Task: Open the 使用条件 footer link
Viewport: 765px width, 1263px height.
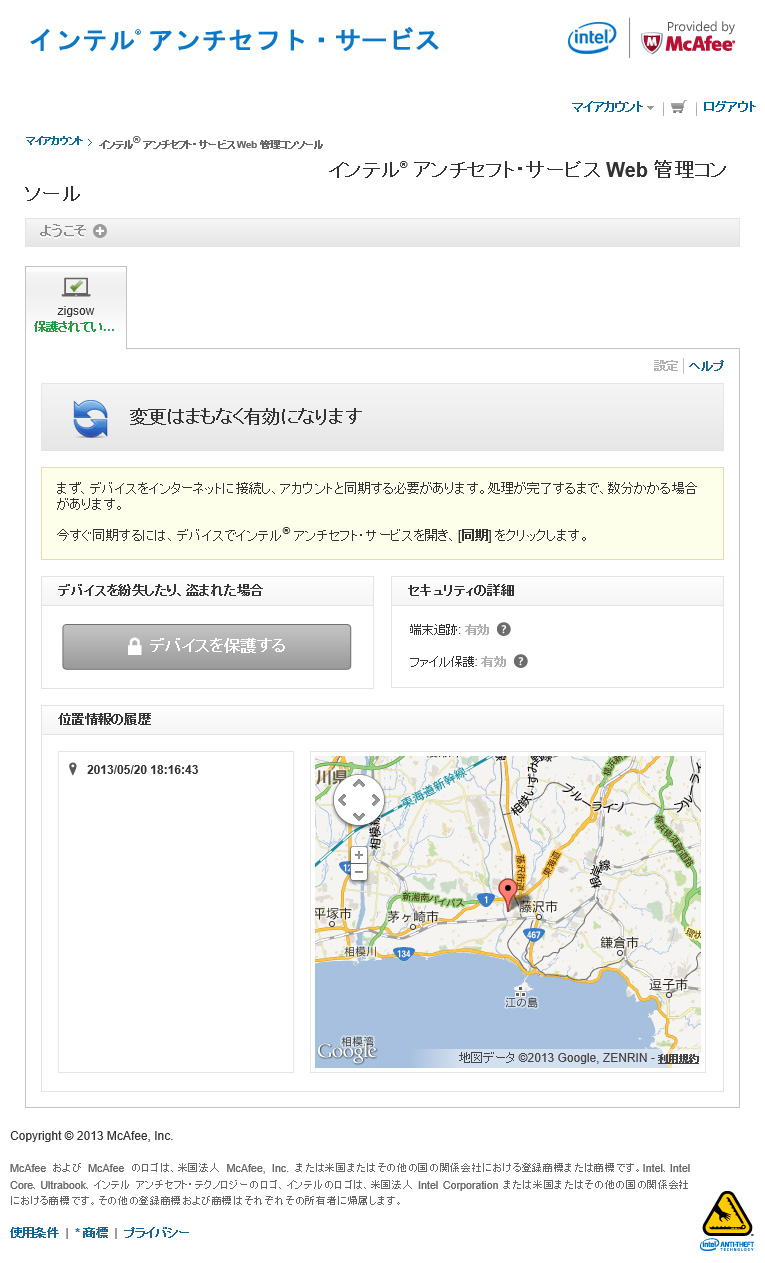Action: (x=34, y=1233)
